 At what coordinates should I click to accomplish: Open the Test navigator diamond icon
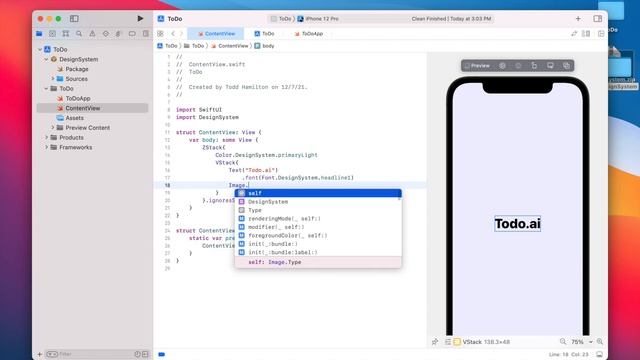point(106,33)
